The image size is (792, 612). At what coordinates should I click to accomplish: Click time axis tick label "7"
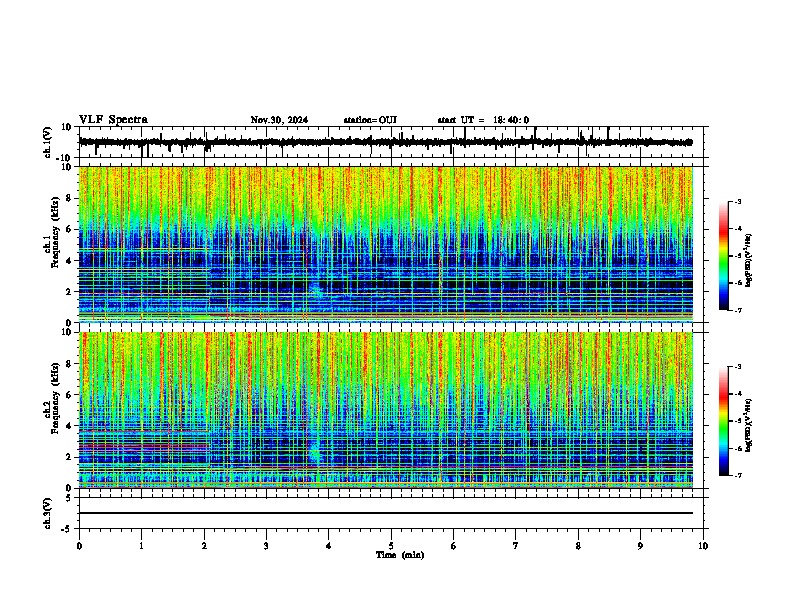coord(516,546)
